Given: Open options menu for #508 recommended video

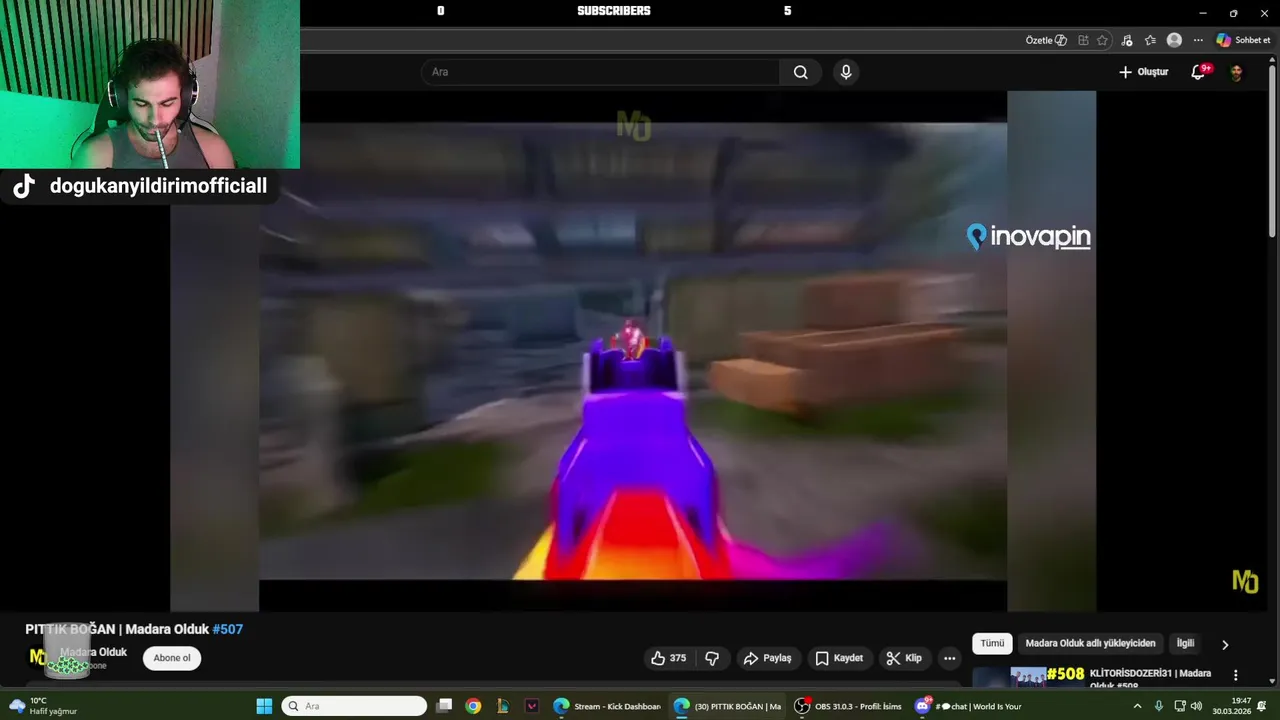Looking at the screenshot, I should [x=1235, y=676].
